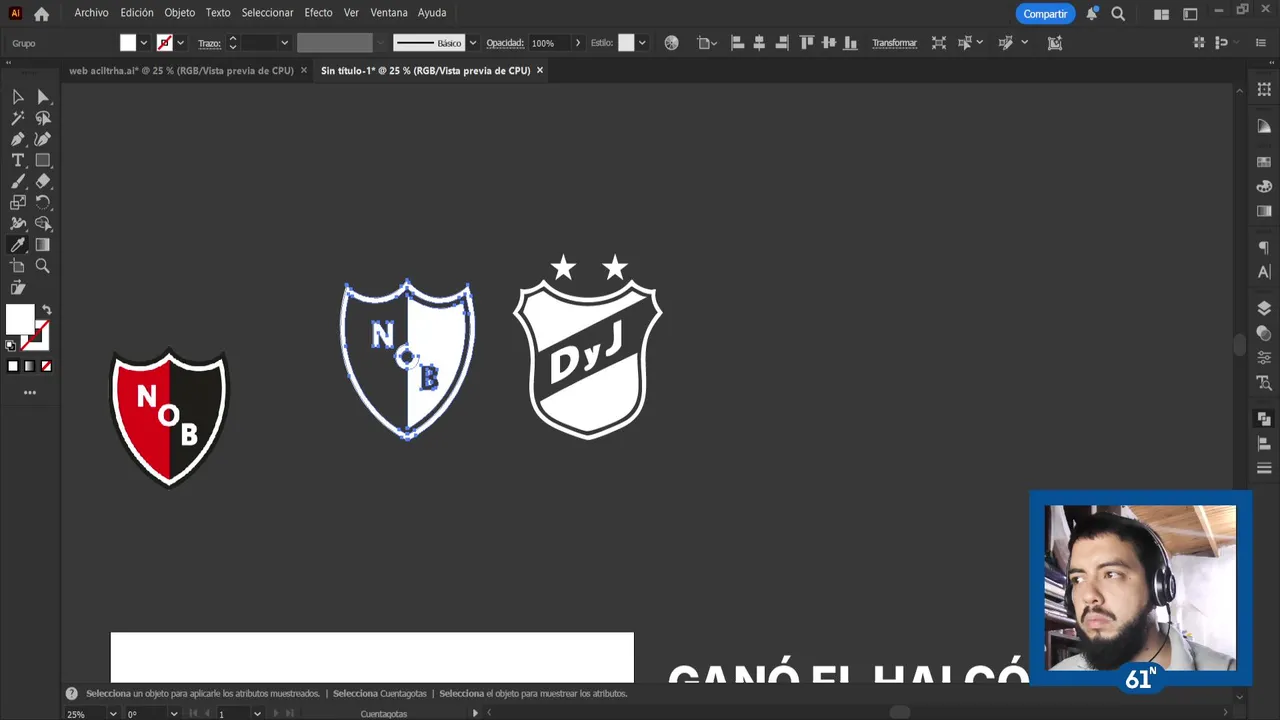
Task: Select the Gradient tool
Action: click(43, 245)
